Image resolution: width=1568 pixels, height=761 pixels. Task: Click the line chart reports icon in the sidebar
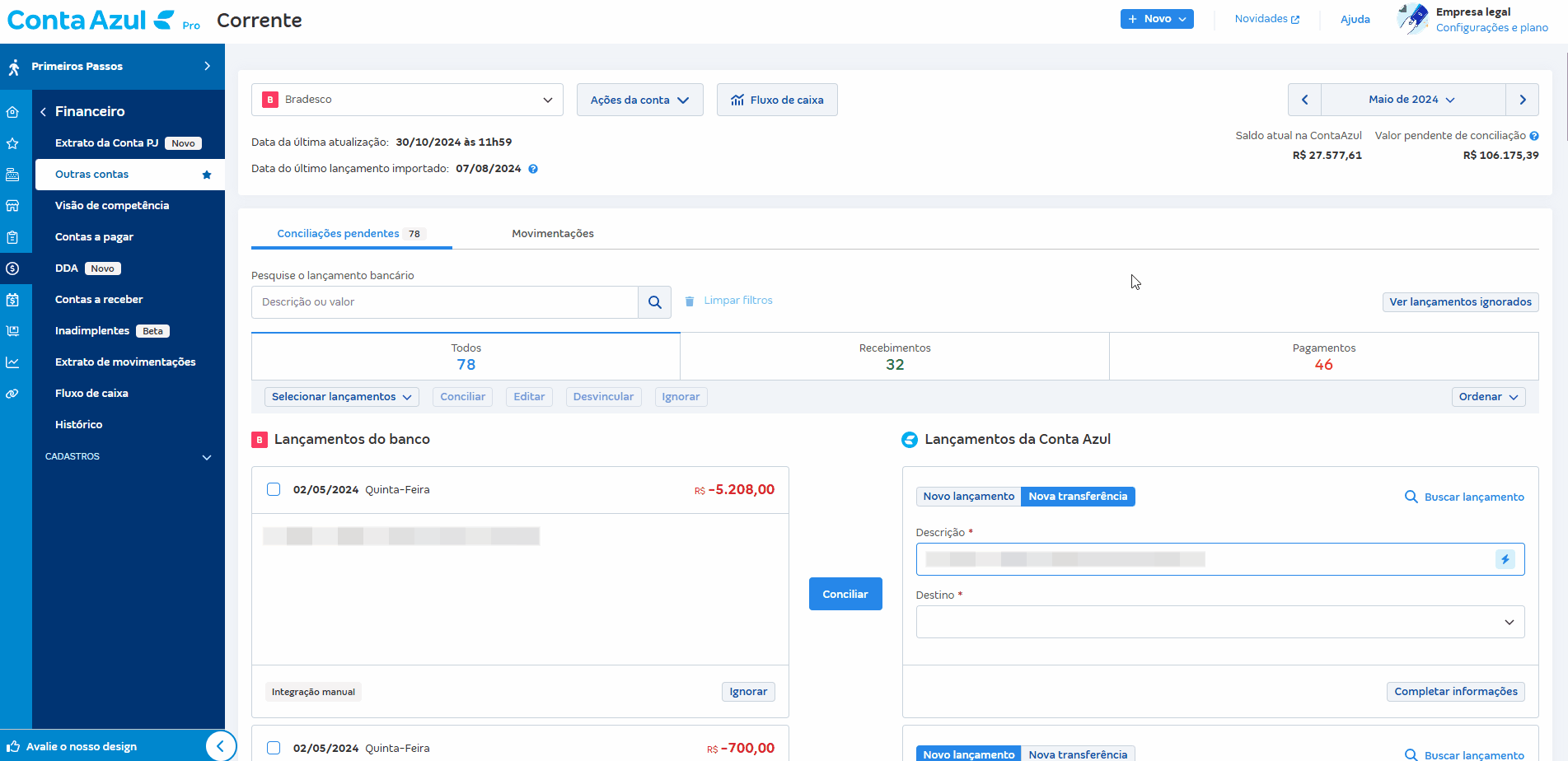[x=12, y=362]
